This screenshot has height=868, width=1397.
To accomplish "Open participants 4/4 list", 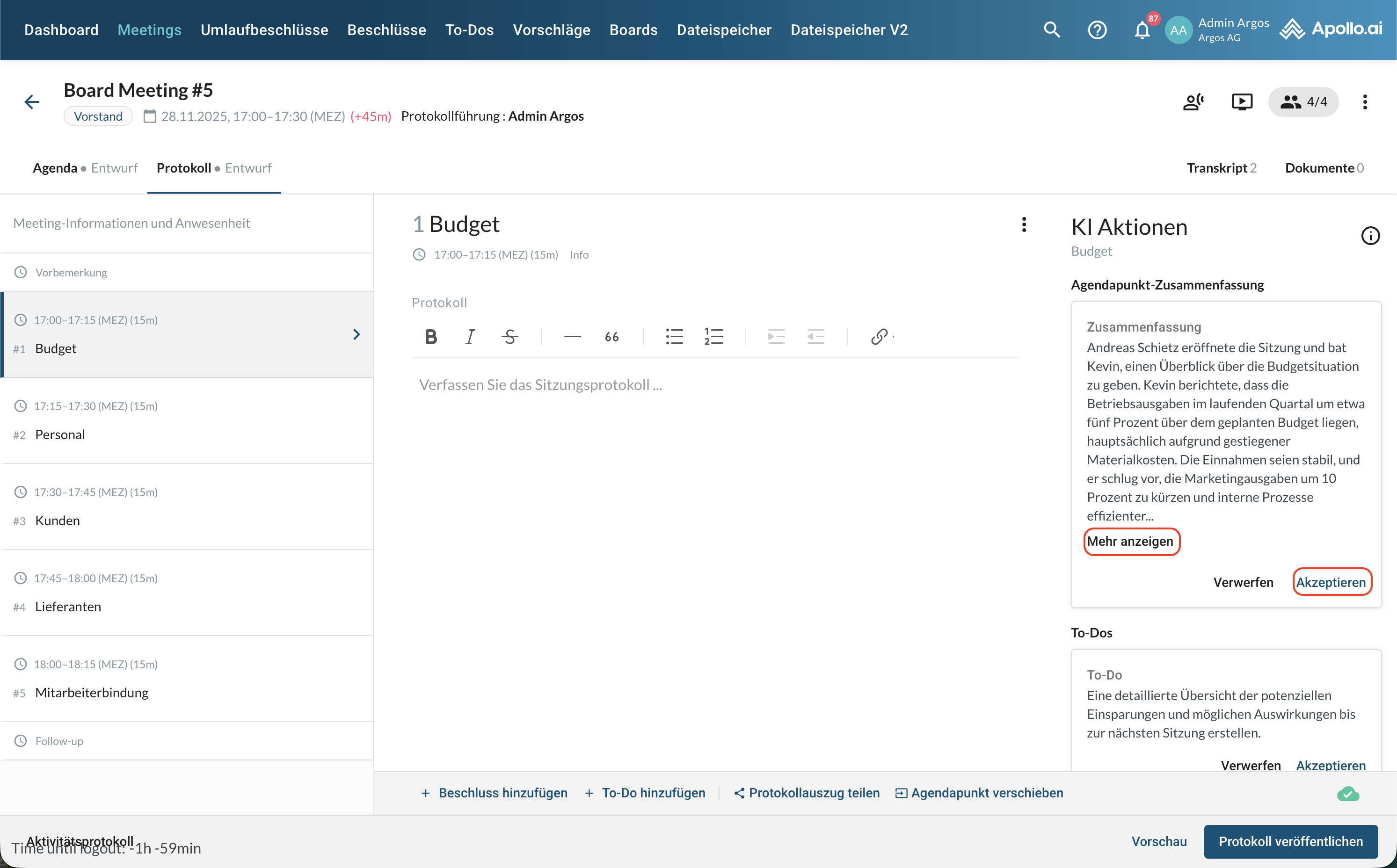I will [x=1303, y=102].
